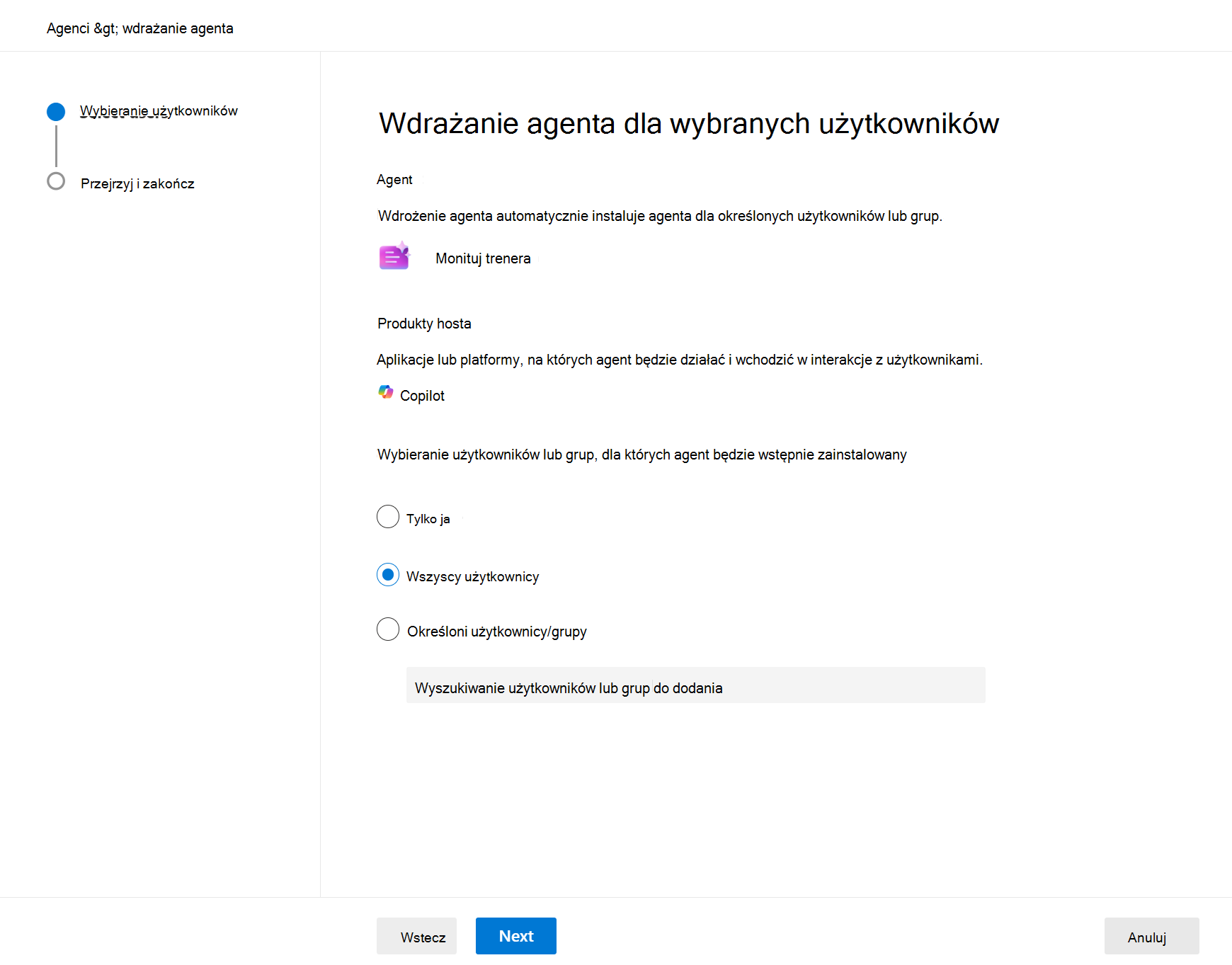
Task: Click the 'Wdrażanie agenta dla wybranych użytkowników' title
Action: point(689,123)
